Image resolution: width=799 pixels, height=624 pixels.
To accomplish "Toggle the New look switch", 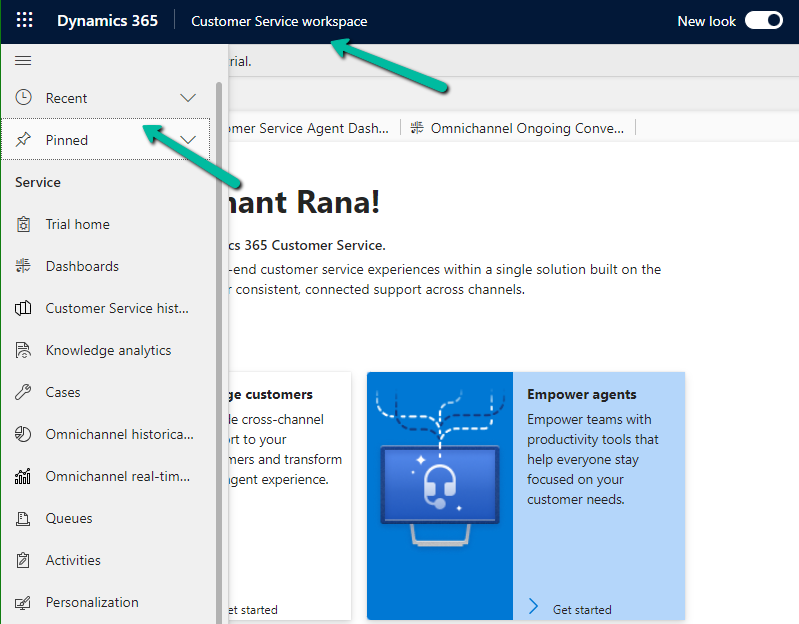I will click(763, 21).
